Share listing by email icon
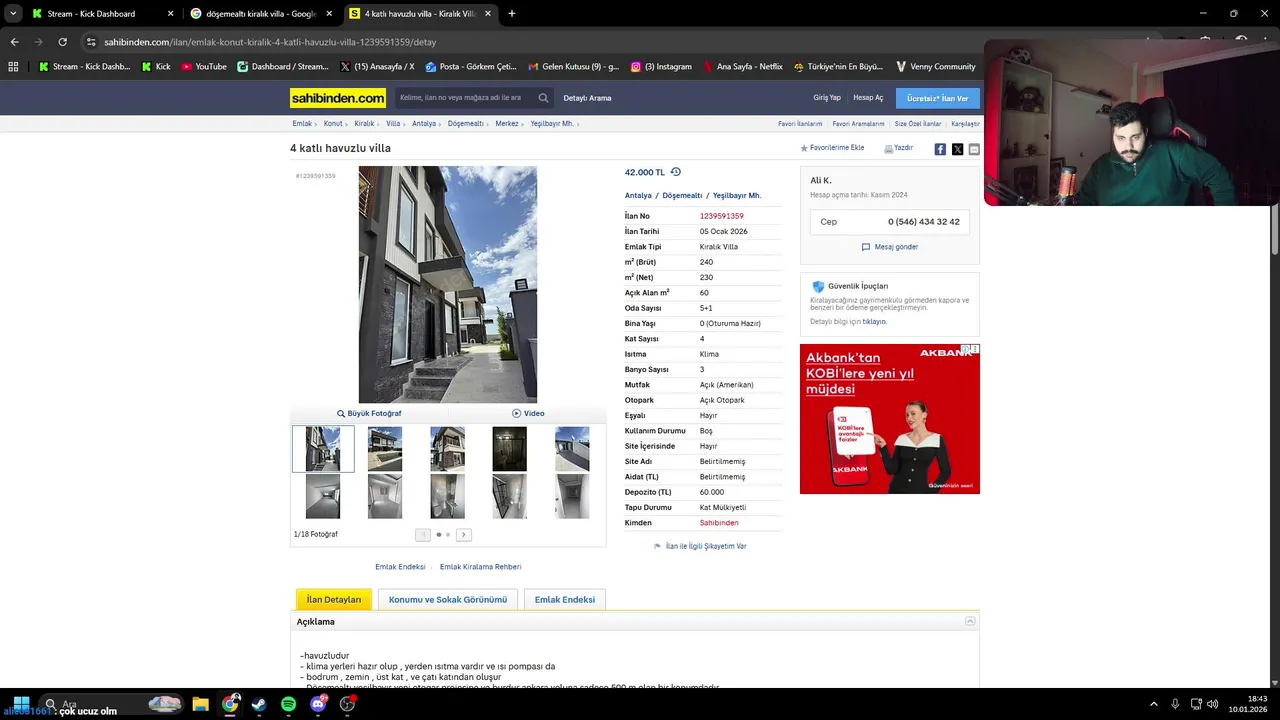The image size is (1280, 720). point(974,149)
